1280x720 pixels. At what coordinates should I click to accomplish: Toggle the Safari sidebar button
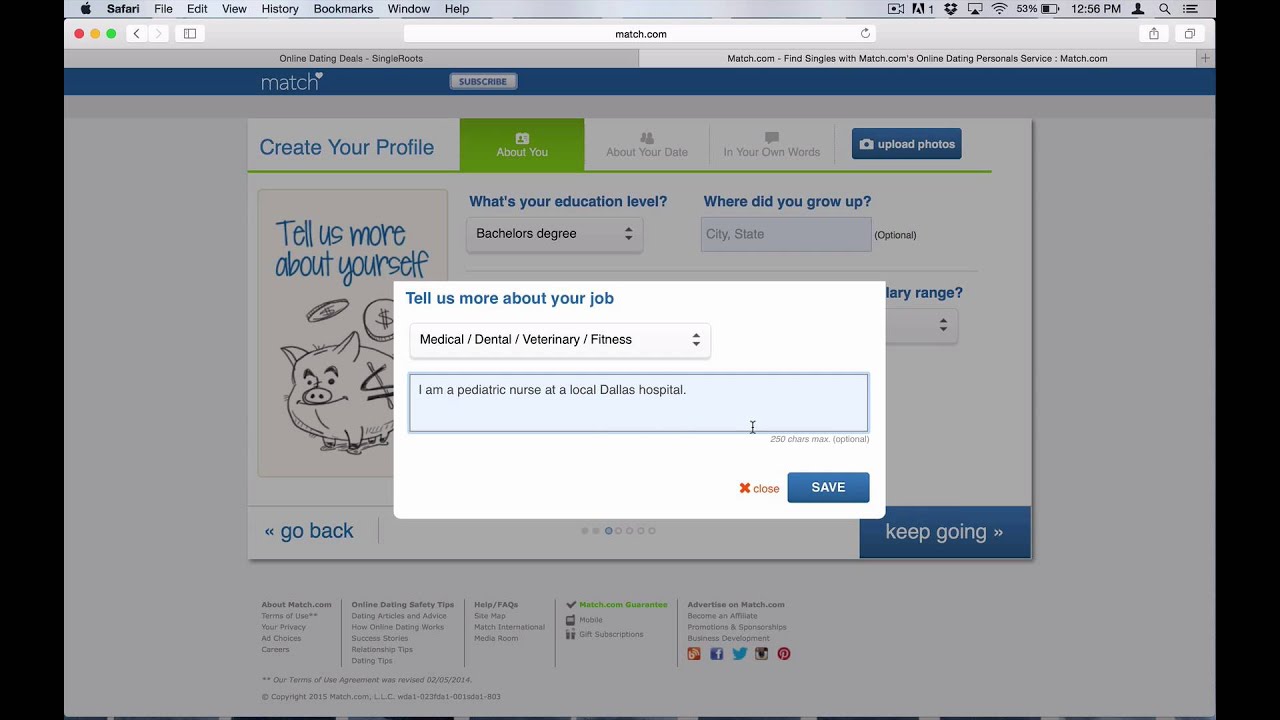coord(190,33)
